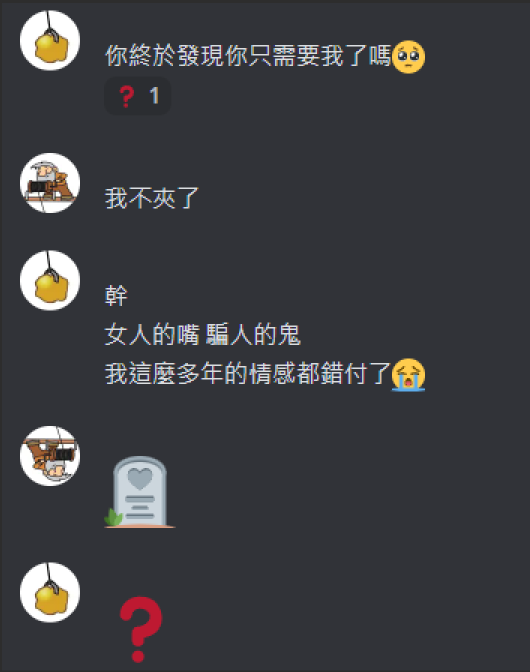530x672 pixels.
Task: Click the loudly crying face emoji
Action: [x=408, y=375]
